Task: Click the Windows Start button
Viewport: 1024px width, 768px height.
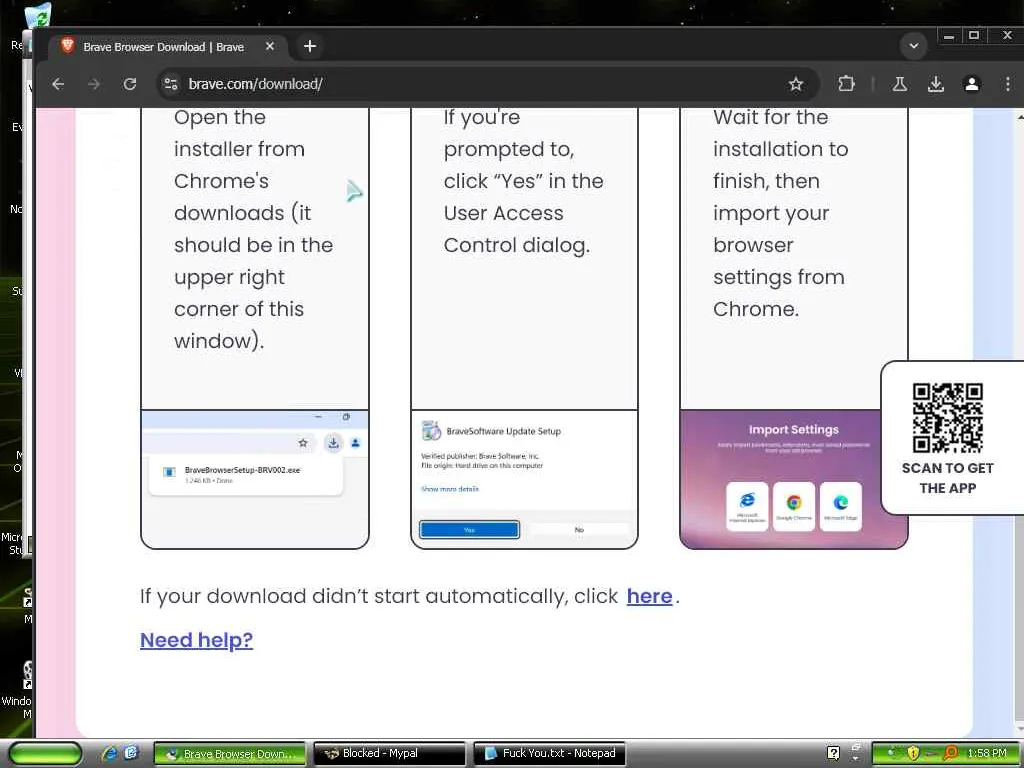Action: [45, 754]
